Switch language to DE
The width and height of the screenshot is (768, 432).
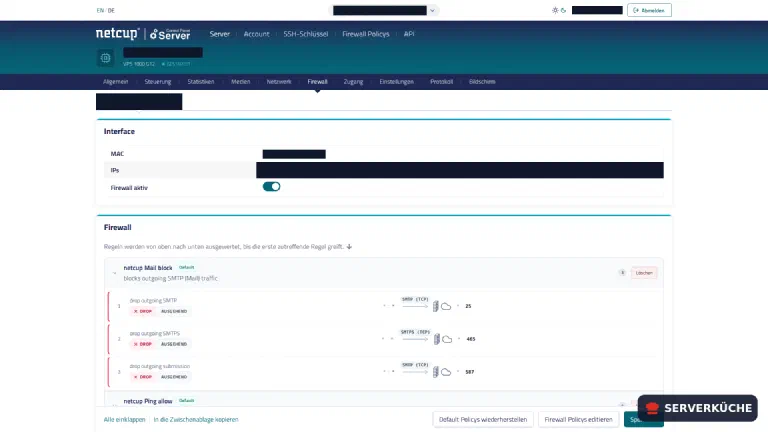(111, 10)
